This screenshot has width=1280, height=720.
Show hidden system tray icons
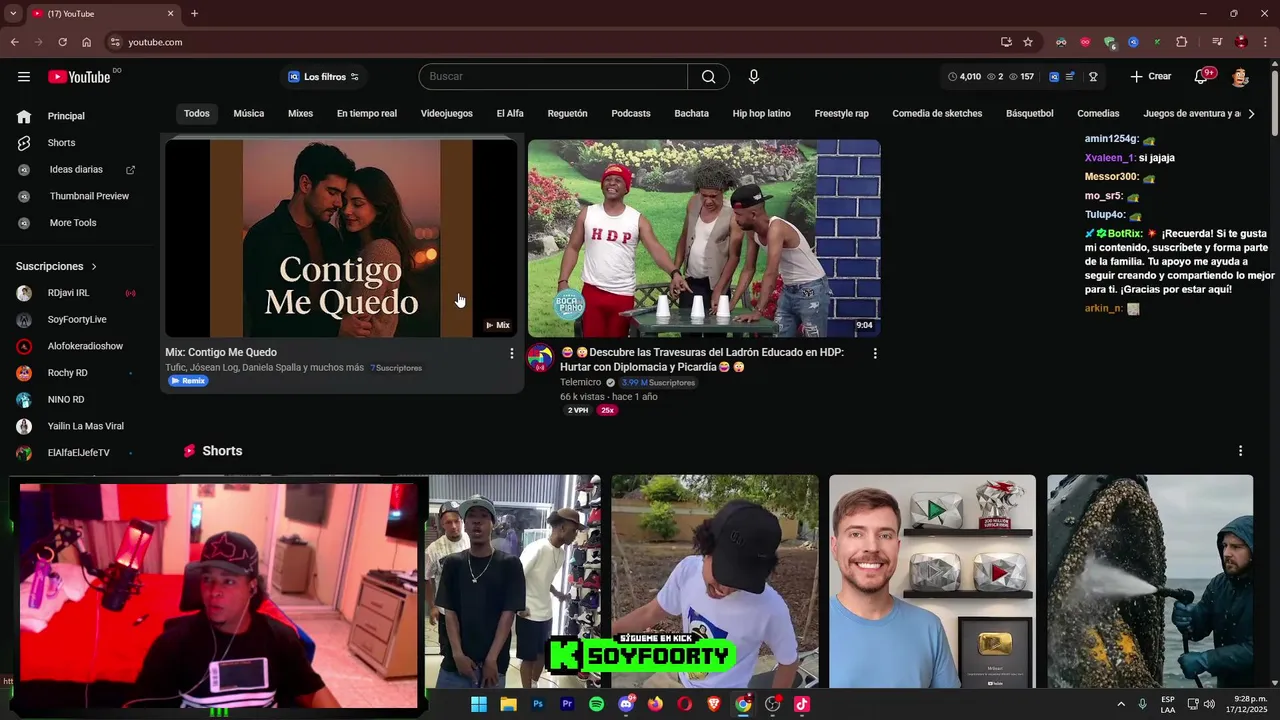(1120, 704)
